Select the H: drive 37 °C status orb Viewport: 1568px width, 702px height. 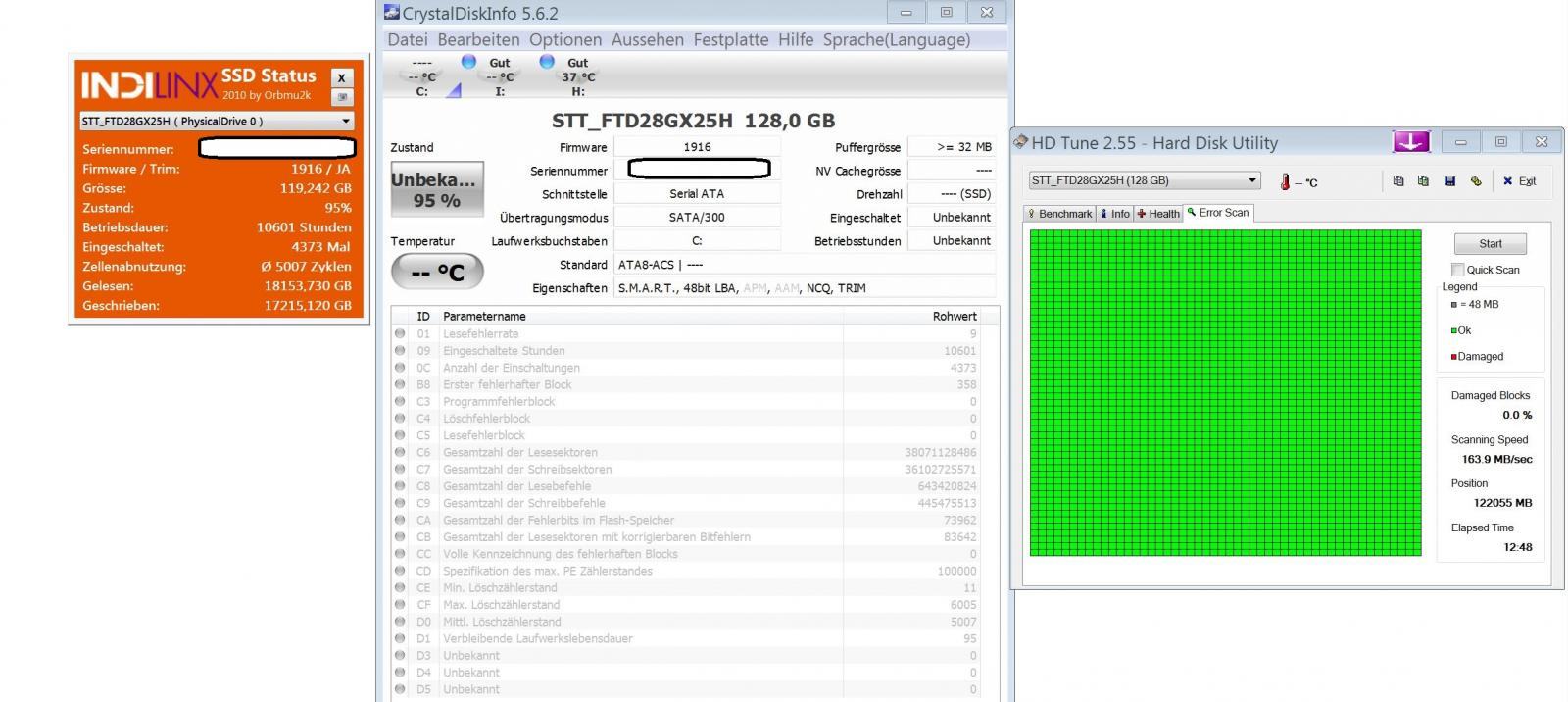click(x=547, y=62)
